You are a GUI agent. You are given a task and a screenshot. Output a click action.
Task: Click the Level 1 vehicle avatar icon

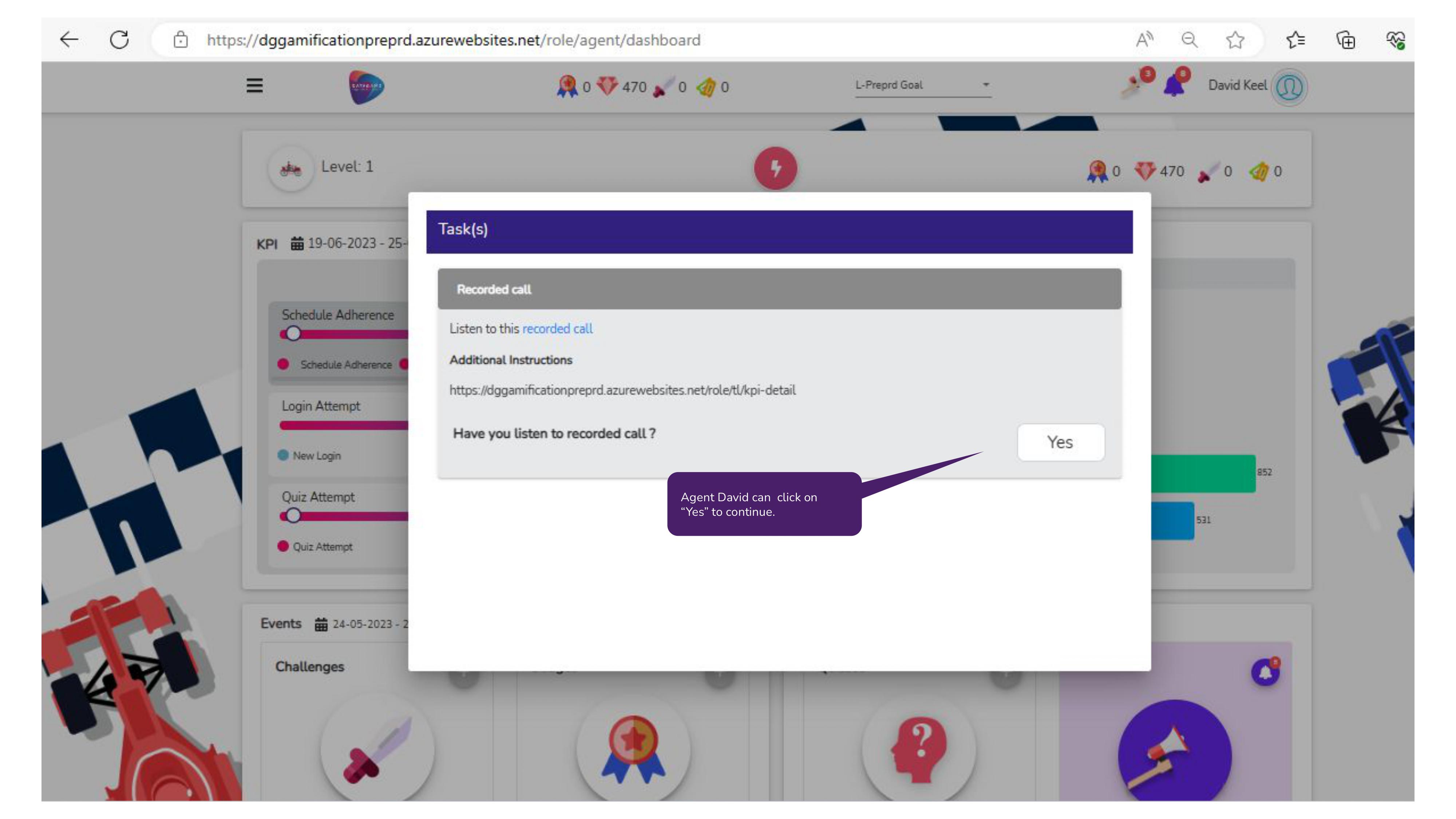290,169
